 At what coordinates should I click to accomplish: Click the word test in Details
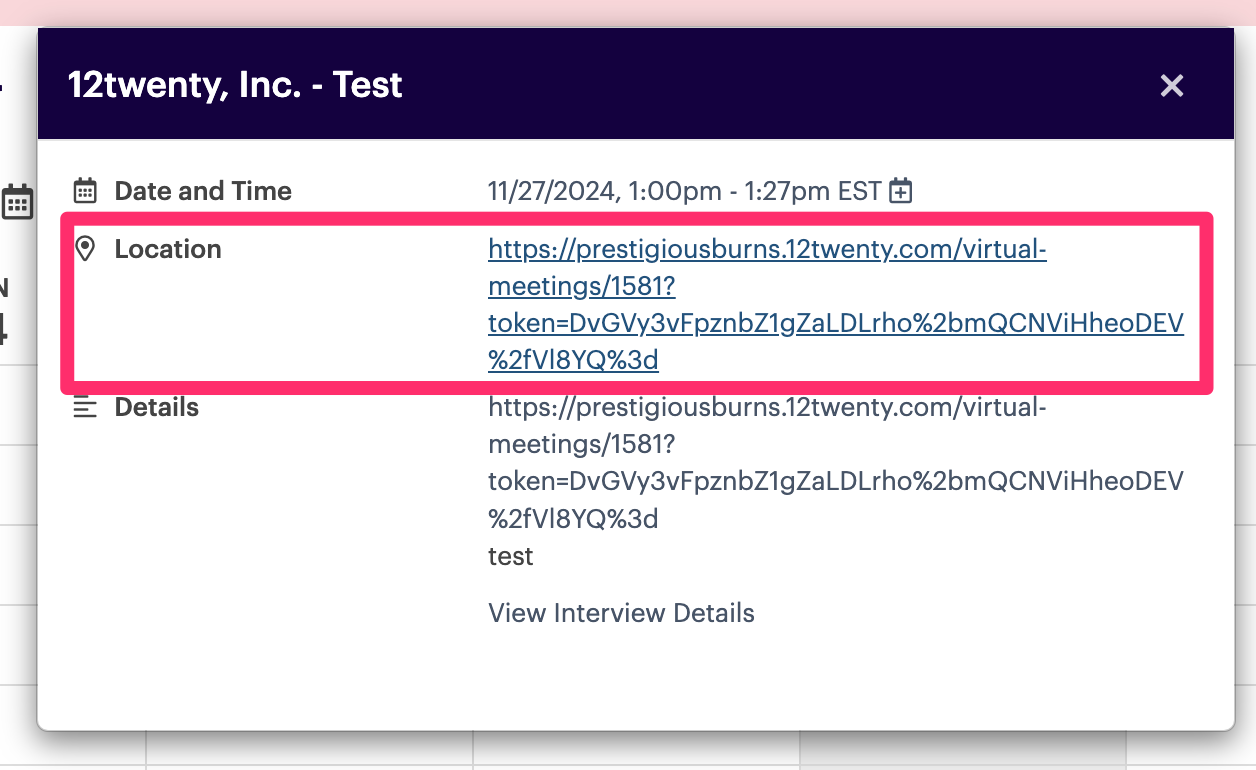click(511, 556)
